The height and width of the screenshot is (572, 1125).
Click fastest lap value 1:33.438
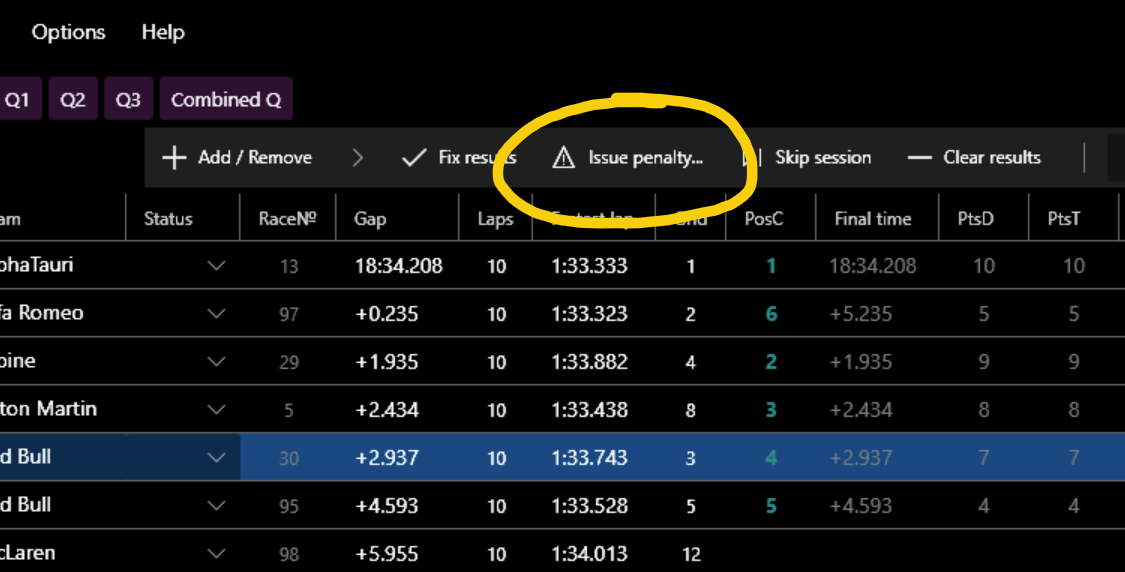pos(589,410)
